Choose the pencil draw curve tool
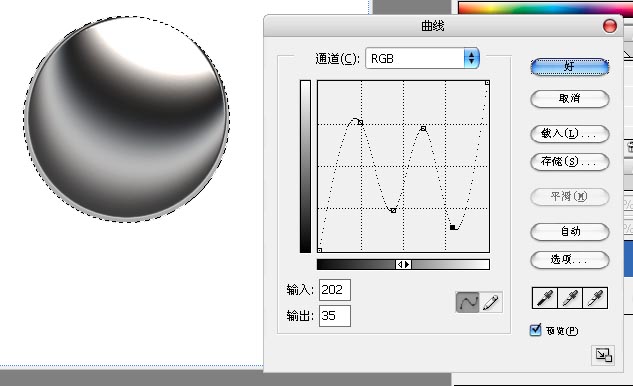This screenshot has height=386, width=633. tap(491, 302)
